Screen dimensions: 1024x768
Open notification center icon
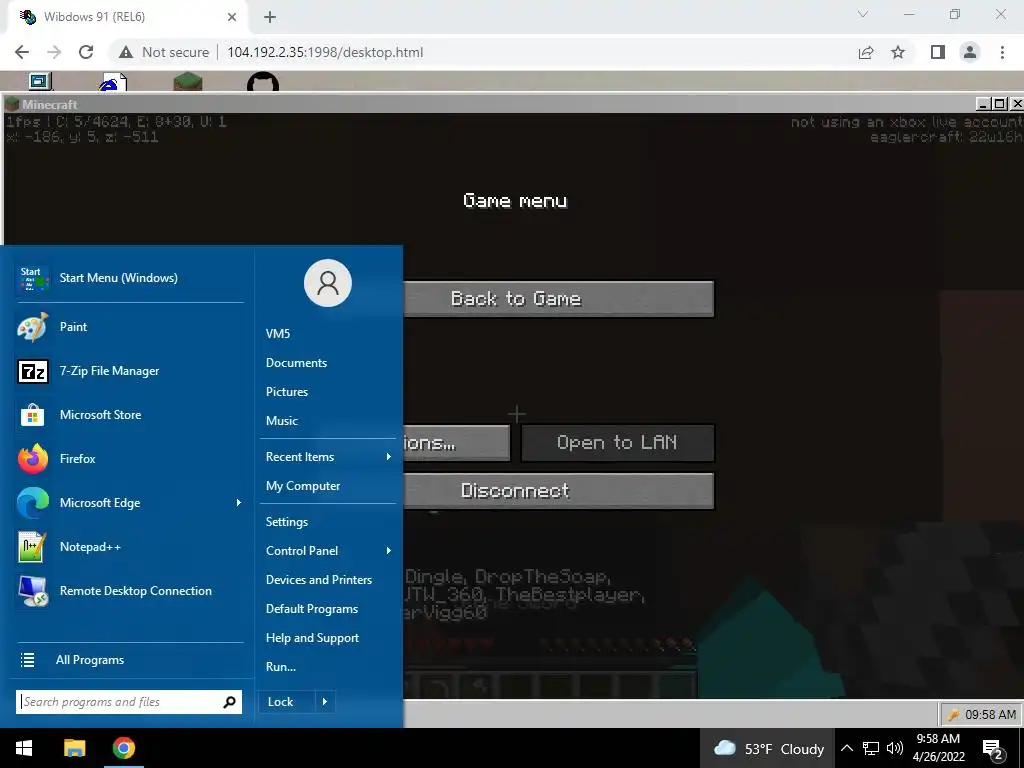993,749
